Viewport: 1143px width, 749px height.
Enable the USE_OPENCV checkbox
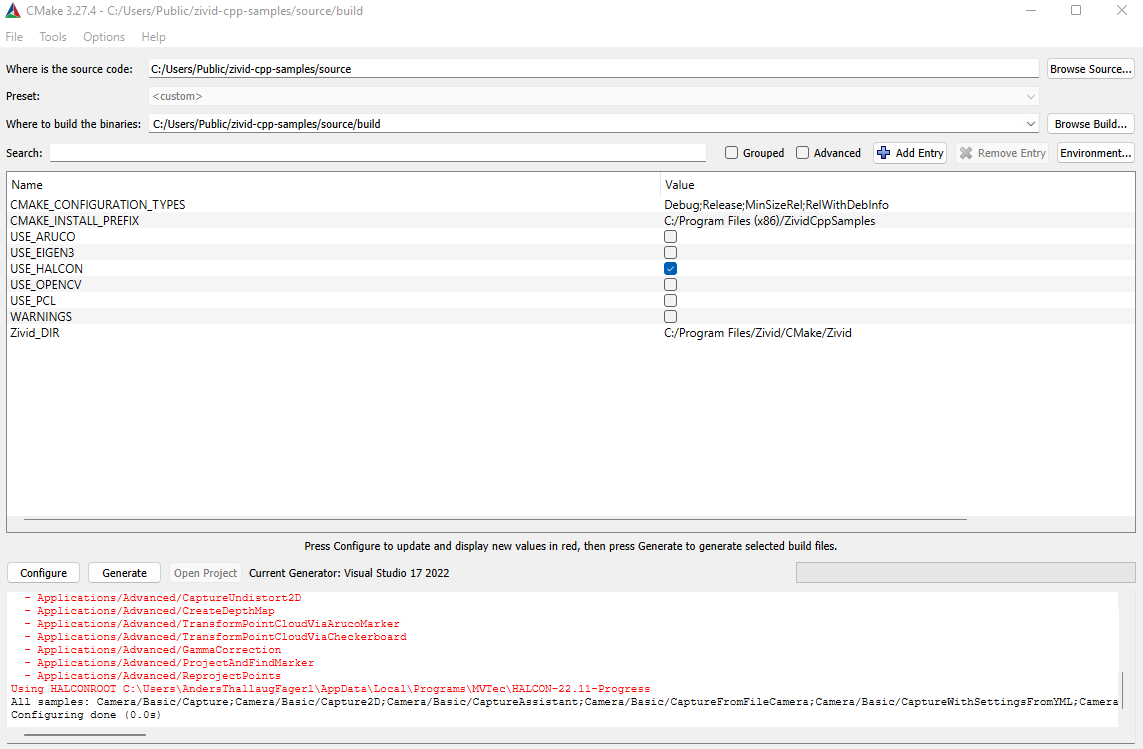tap(670, 285)
